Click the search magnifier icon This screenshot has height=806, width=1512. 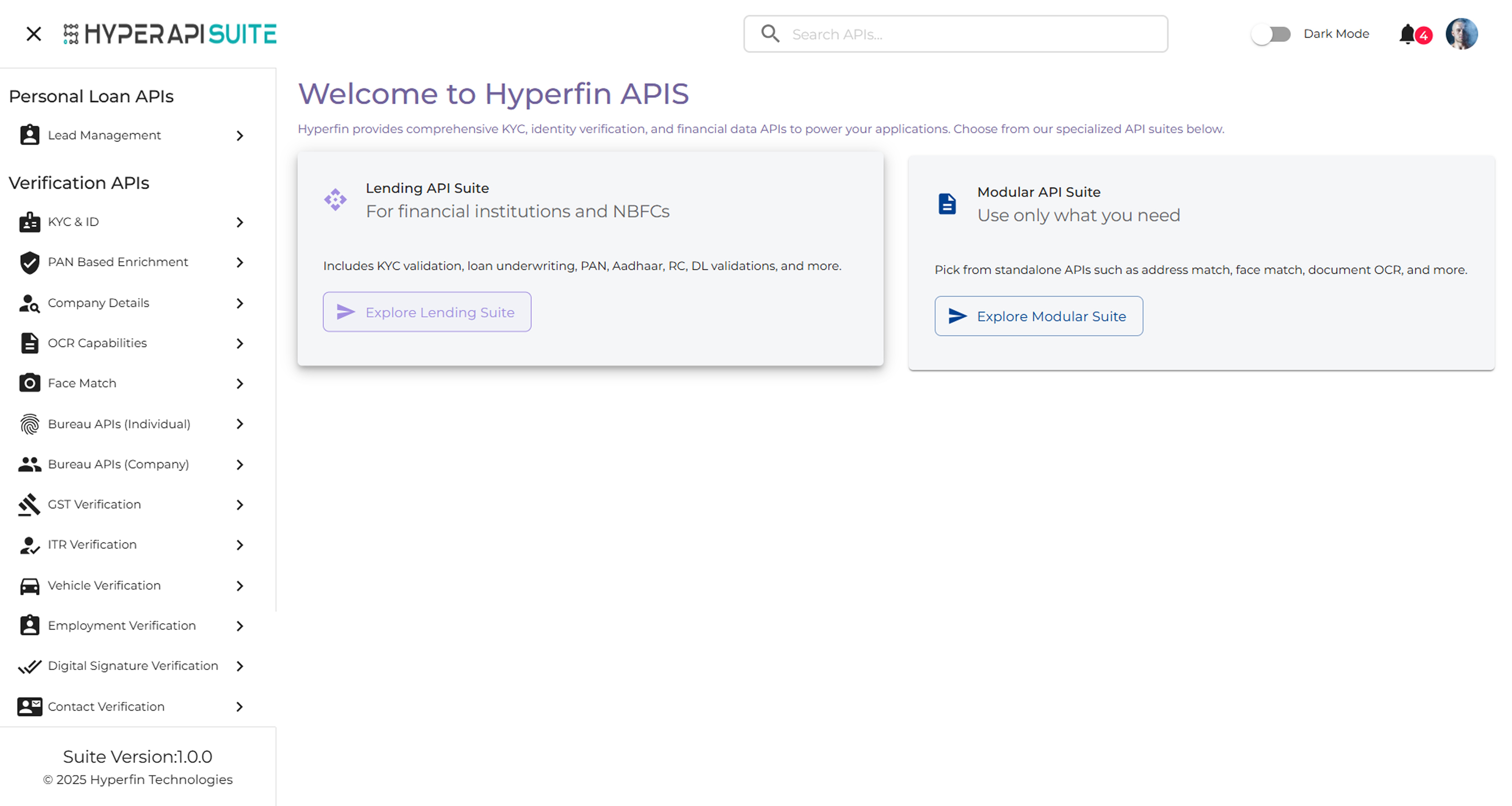tap(770, 34)
